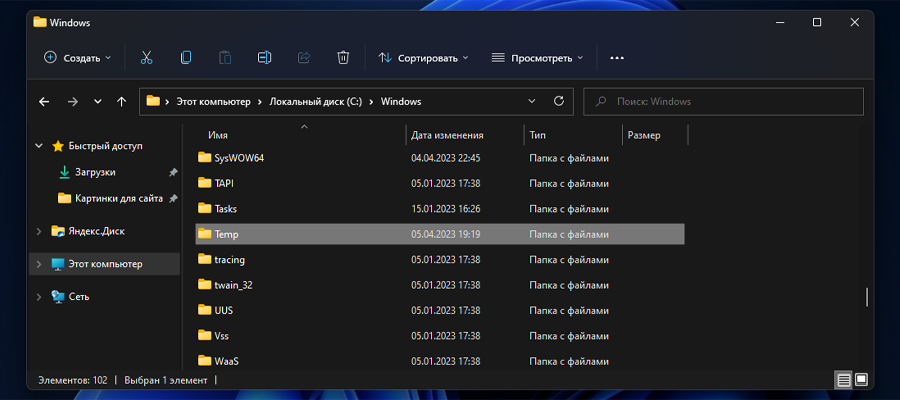Screen dimensions: 900x400
Task: Click the UUS folder icon
Action: point(205,310)
